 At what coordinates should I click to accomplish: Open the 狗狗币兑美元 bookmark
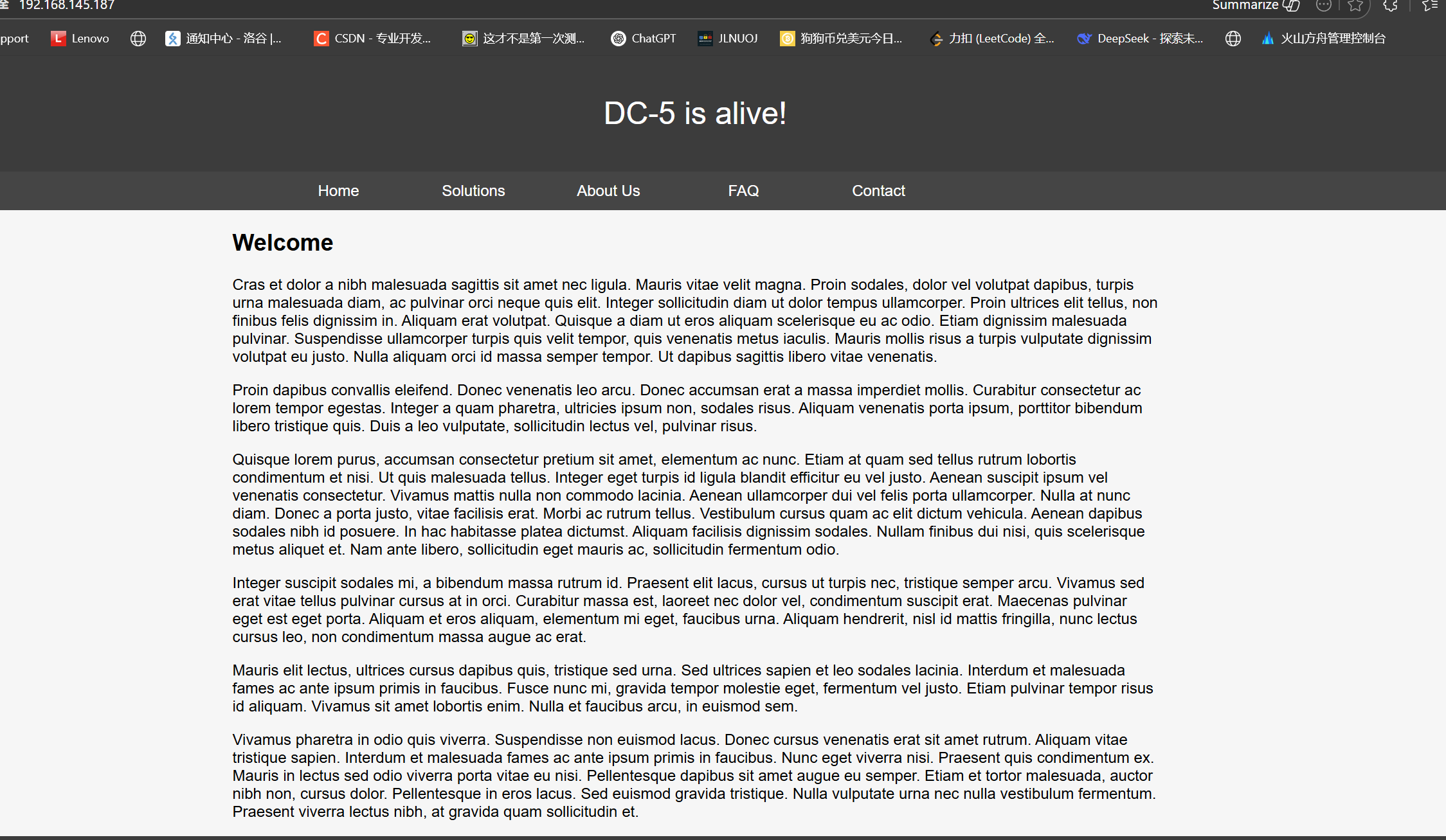coord(841,39)
